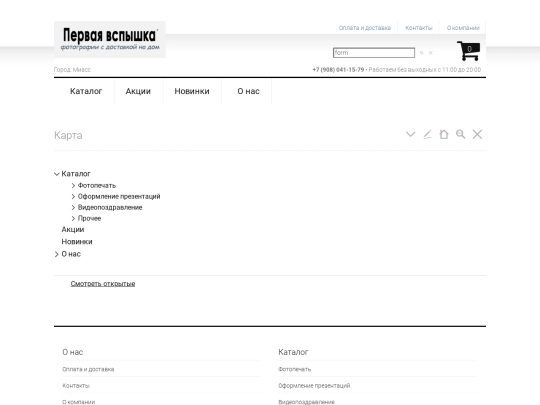Expand the Фотопечать tree node
Screen dimensions: 540x405
[73, 186]
